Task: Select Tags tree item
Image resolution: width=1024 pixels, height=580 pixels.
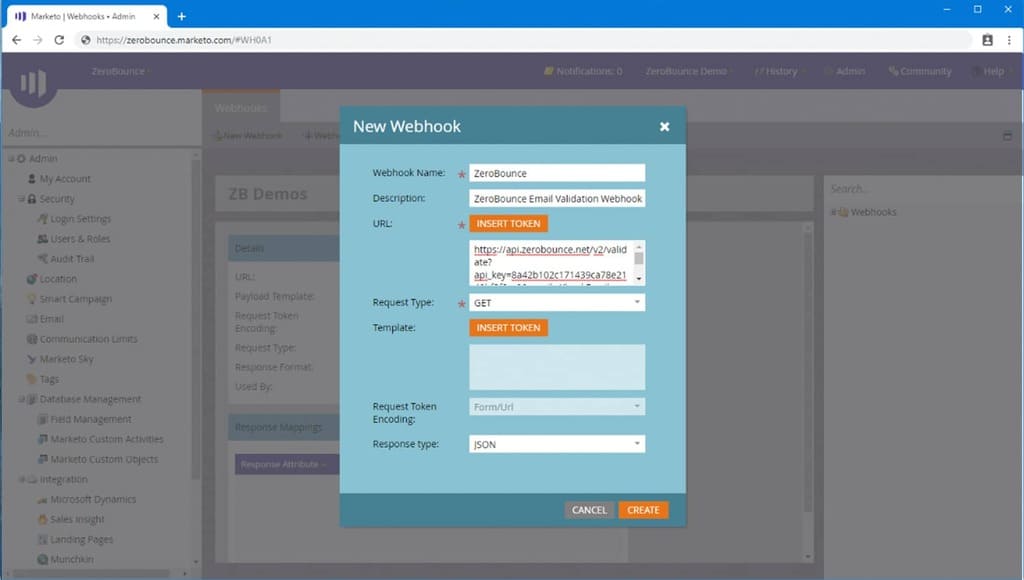Action: coord(49,379)
